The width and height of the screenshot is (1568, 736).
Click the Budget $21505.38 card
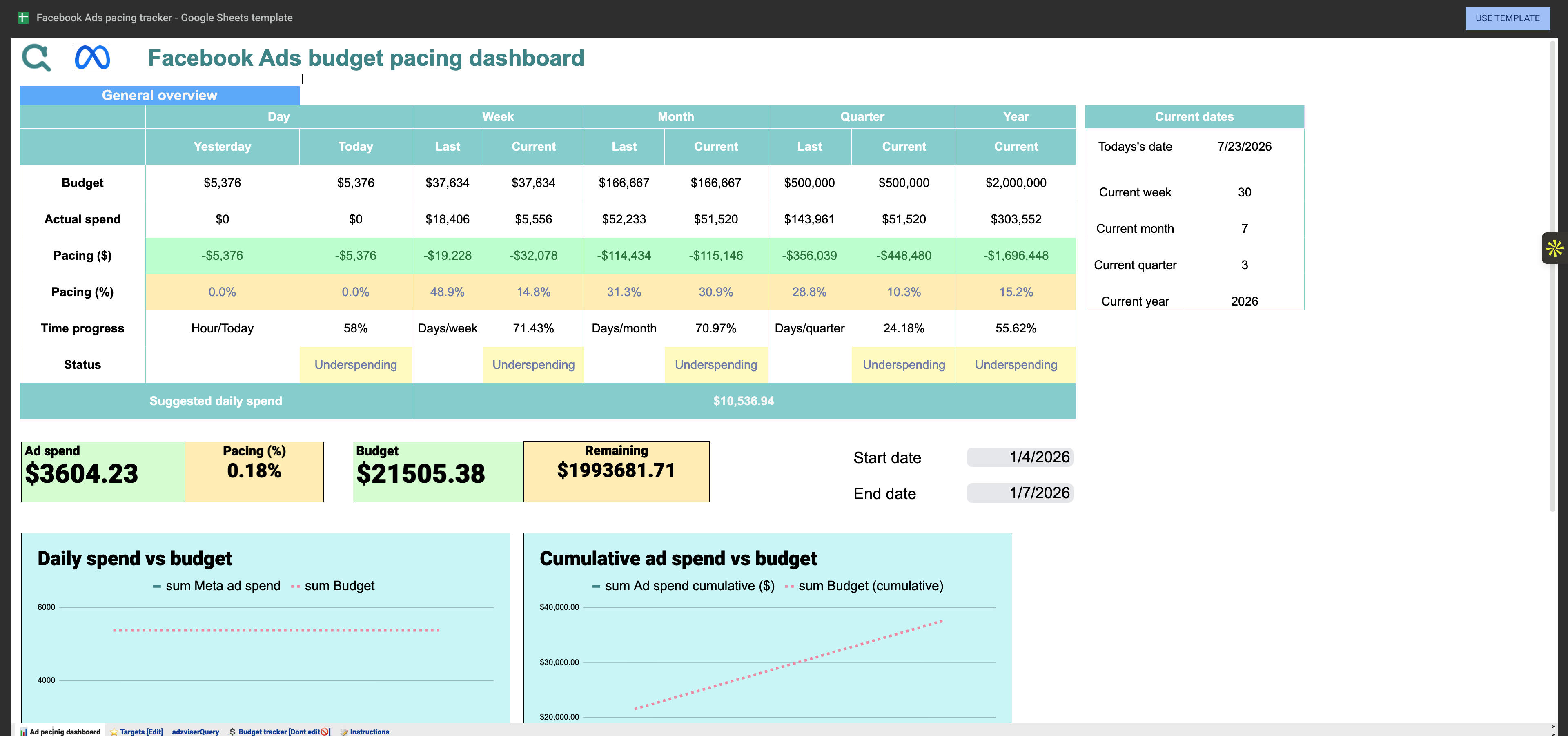[438, 472]
